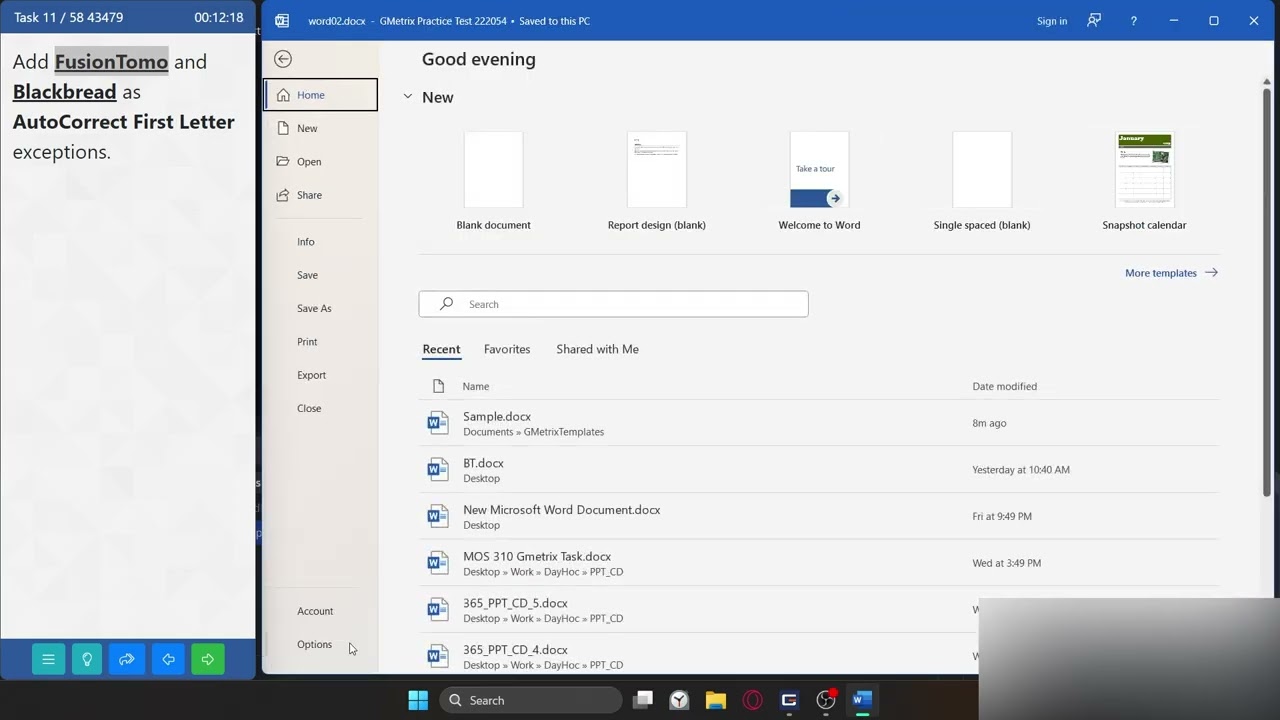
Task: Click the Sign in button
Action: [x=1052, y=21]
